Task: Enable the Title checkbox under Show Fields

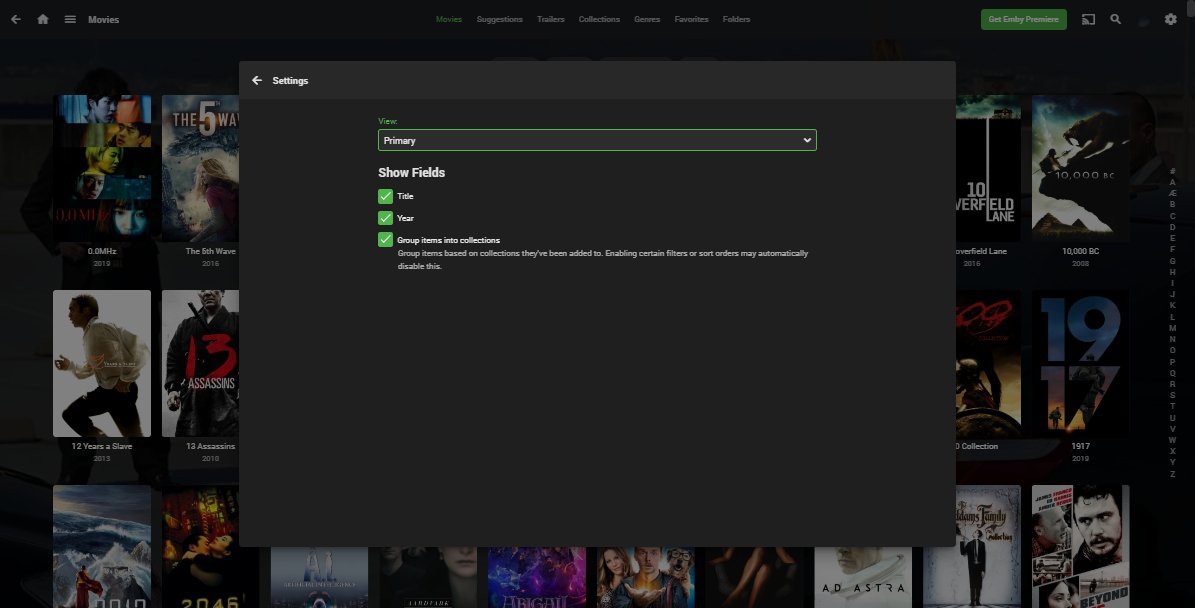Action: pyautogui.click(x=385, y=196)
